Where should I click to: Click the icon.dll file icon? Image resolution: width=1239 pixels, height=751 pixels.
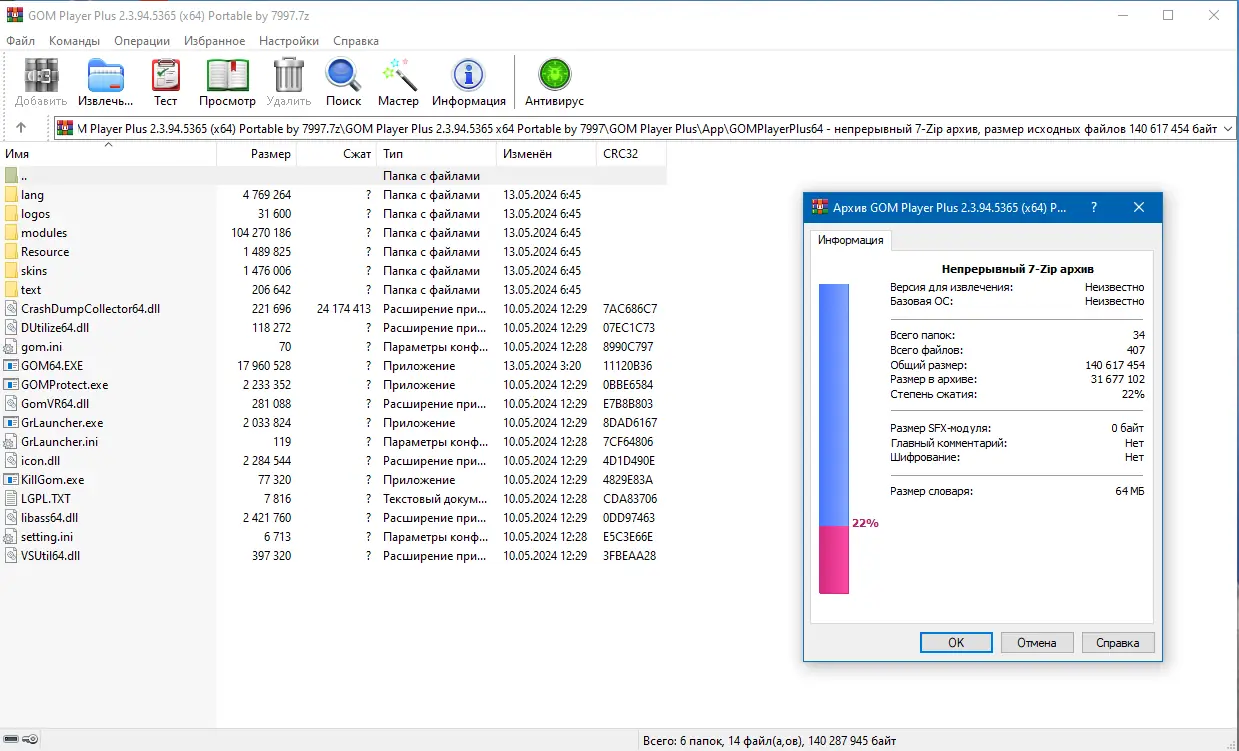coord(11,461)
